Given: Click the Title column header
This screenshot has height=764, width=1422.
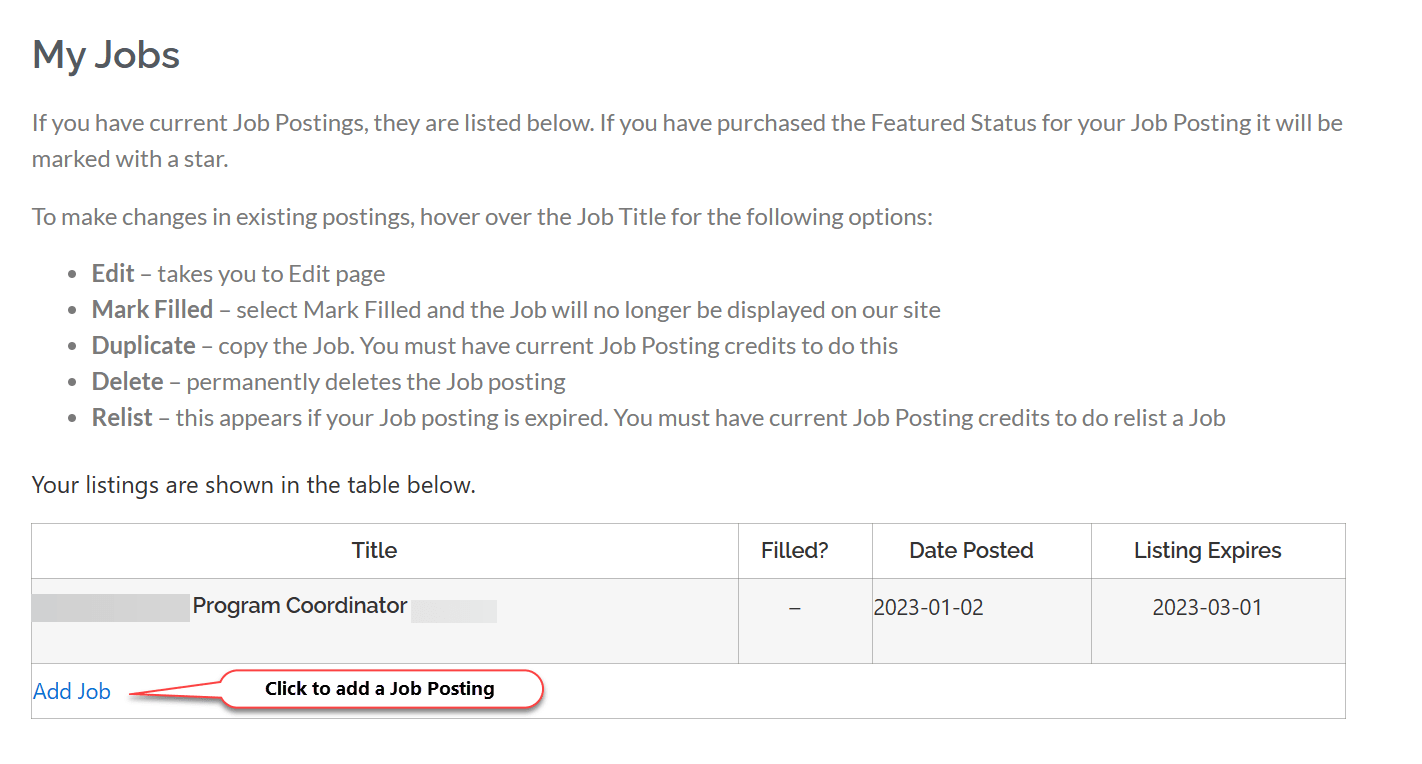Looking at the screenshot, I should [374, 550].
